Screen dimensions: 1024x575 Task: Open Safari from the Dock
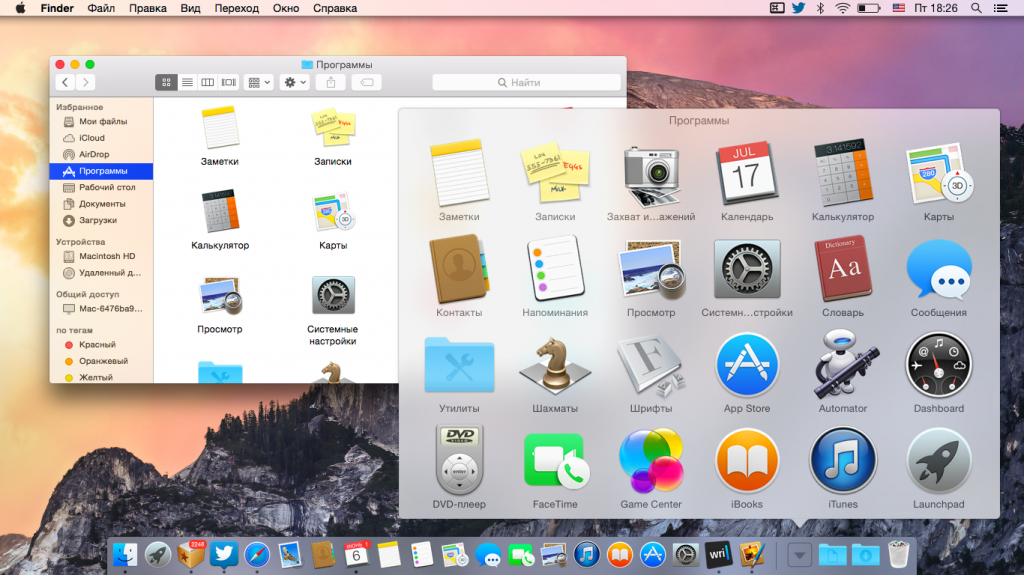click(256, 554)
